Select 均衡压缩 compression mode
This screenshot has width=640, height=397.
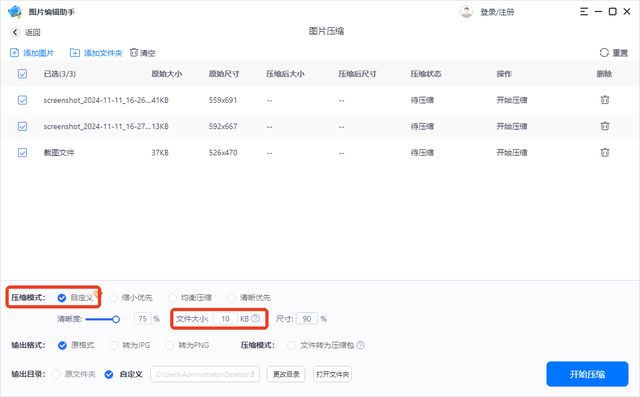click(x=172, y=298)
